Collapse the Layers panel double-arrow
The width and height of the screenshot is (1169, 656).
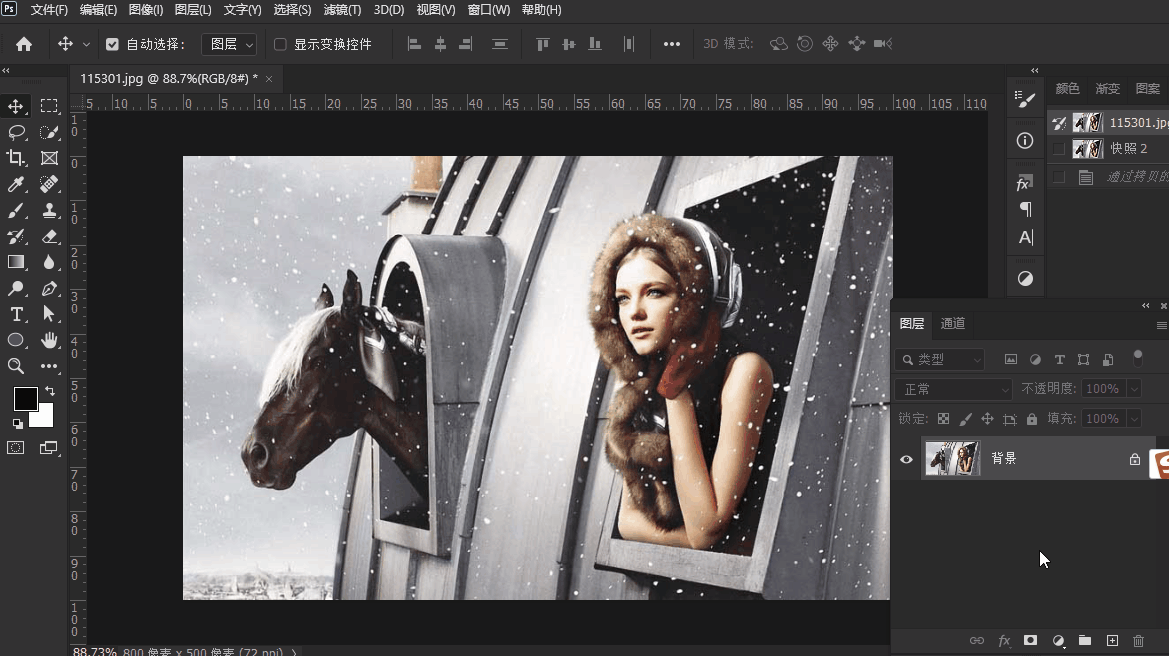pyautogui.click(x=1146, y=306)
